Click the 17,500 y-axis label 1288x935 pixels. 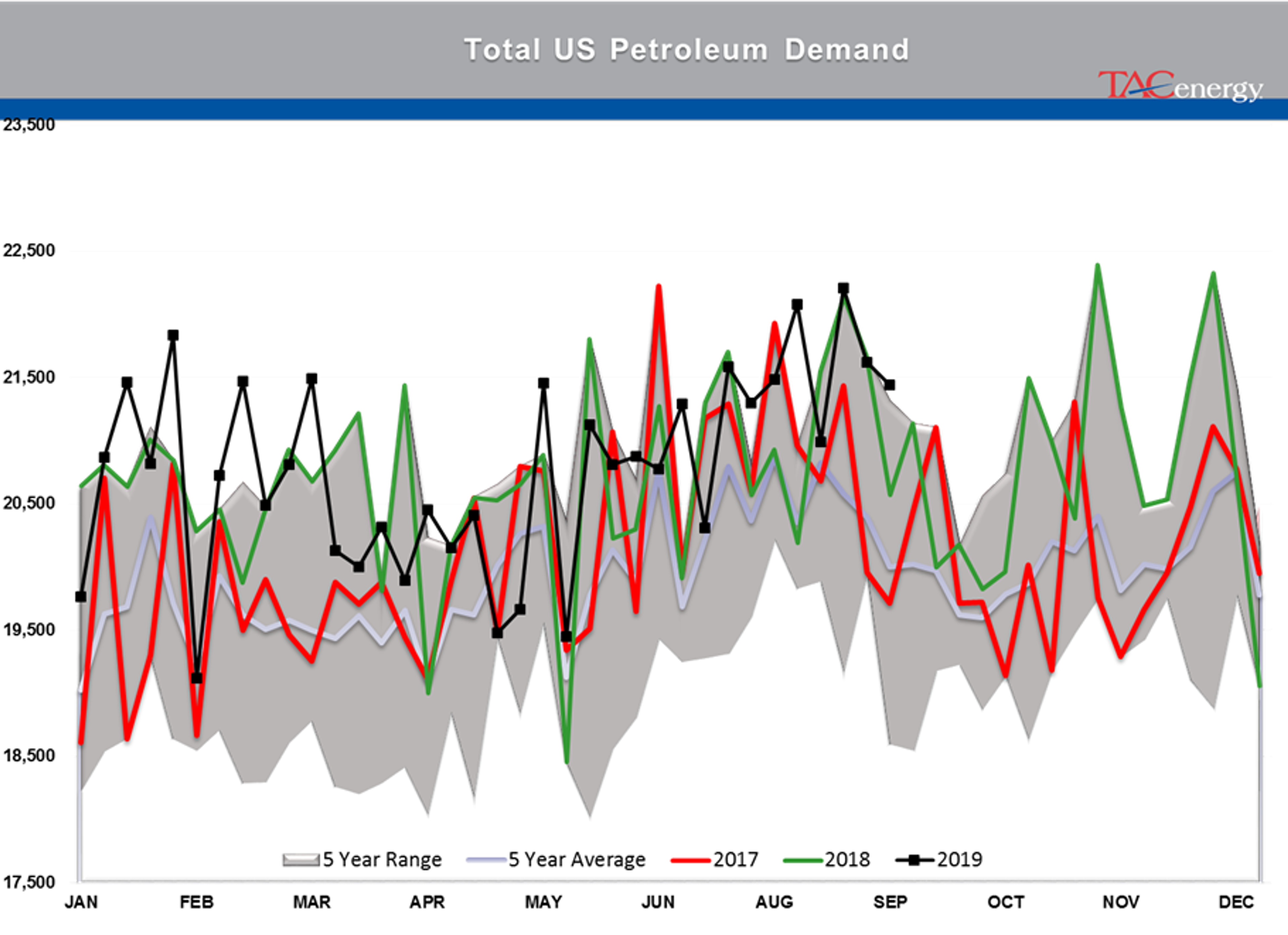pyautogui.click(x=29, y=882)
